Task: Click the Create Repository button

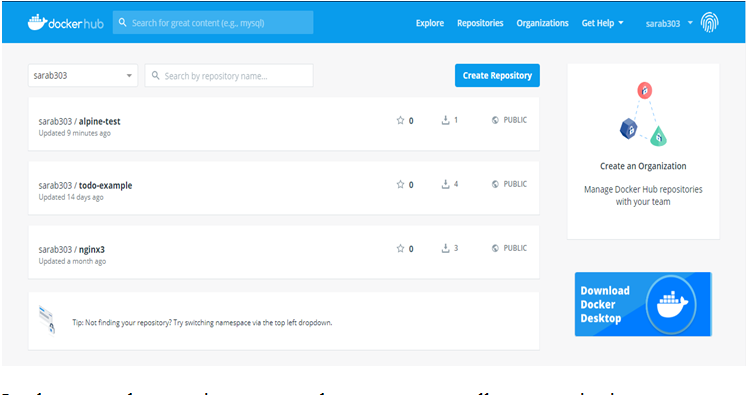Action: (x=497, y=75)
